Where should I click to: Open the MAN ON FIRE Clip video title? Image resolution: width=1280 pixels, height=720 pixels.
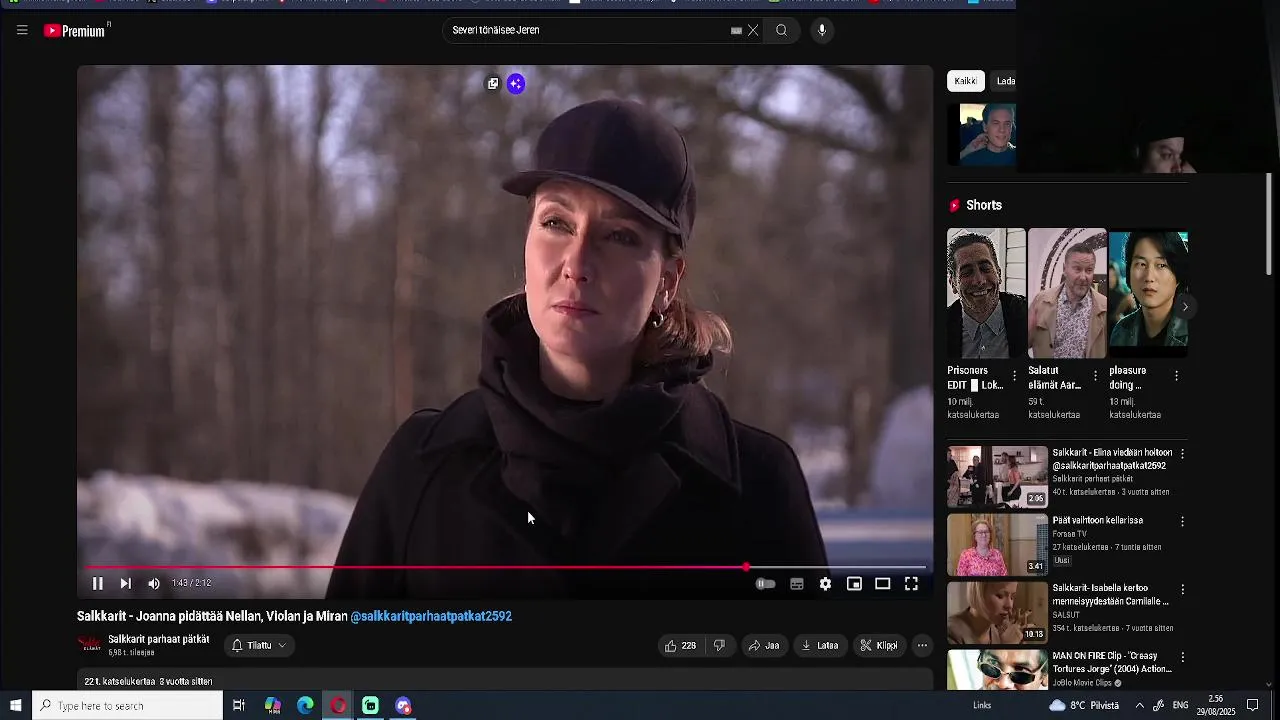tap(1110, 663)
